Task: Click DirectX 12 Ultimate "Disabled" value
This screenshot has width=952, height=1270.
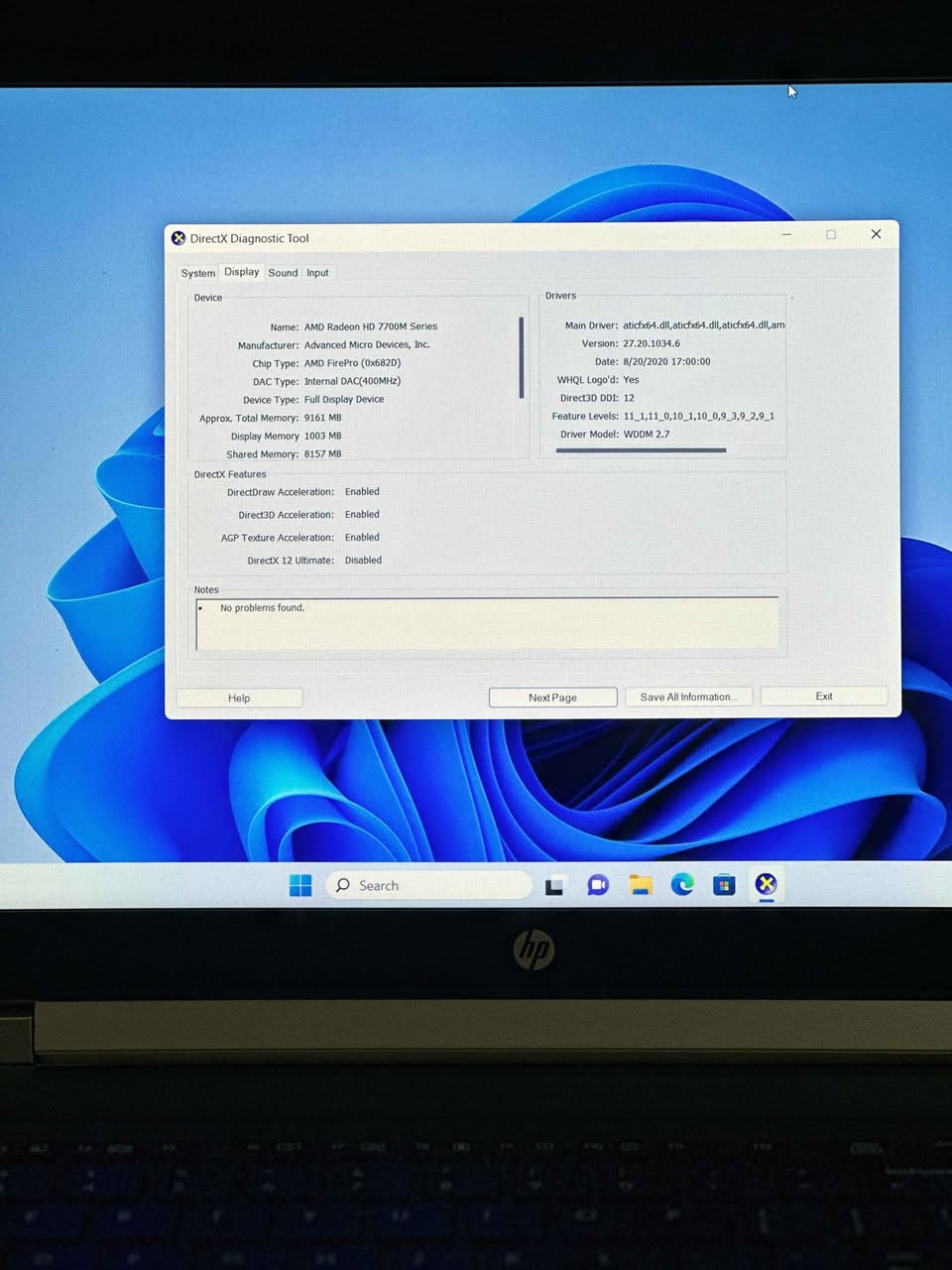Action: click(x=363, y=560)
